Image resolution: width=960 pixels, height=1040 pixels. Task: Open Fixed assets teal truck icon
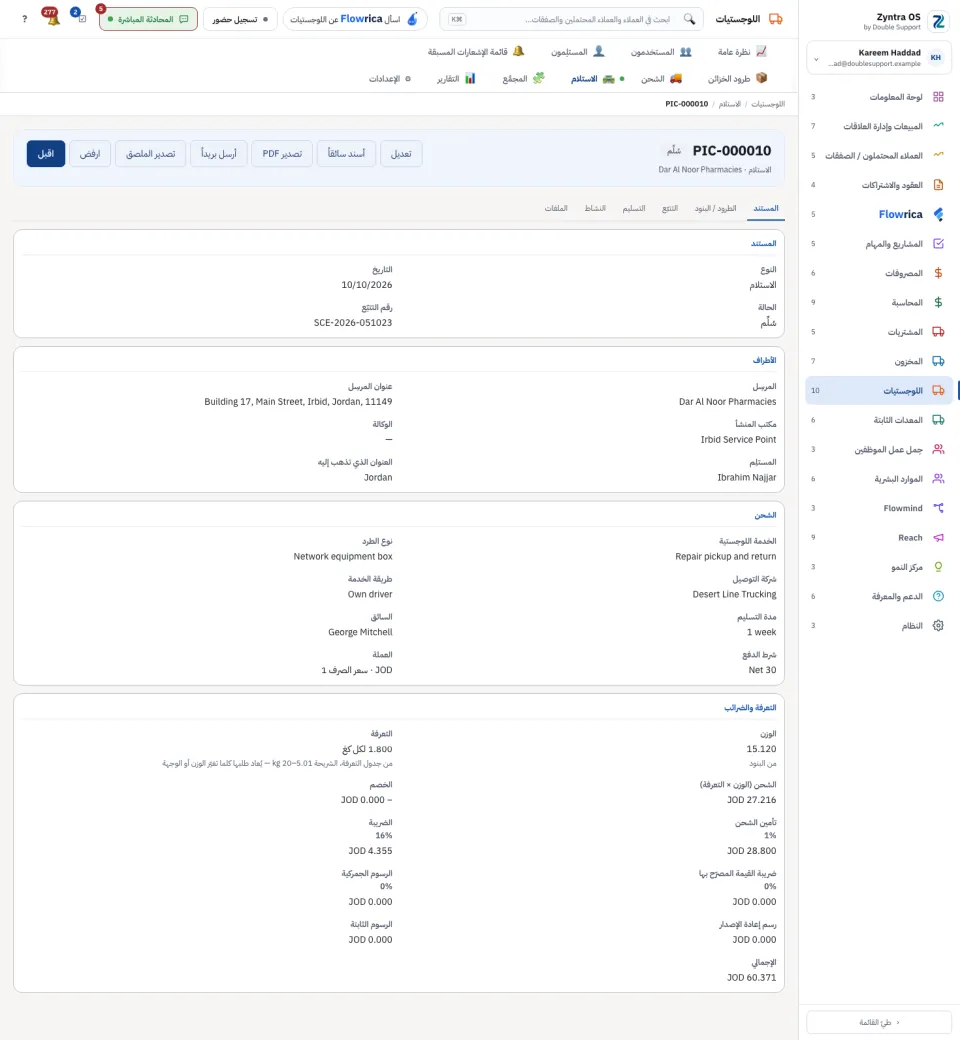pos(938,420)
